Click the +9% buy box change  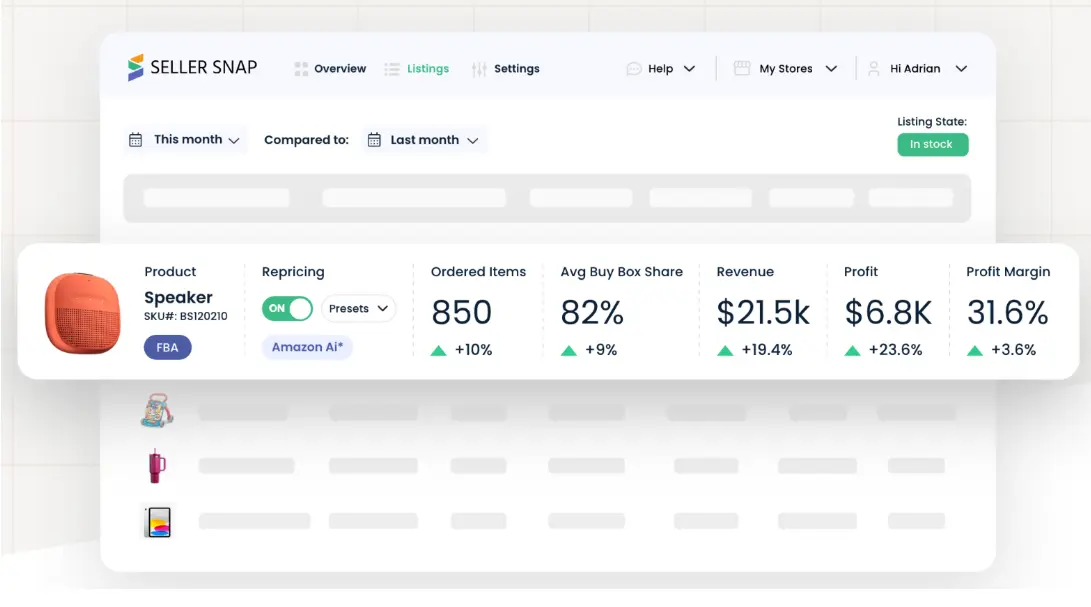[x=601, y=350]
